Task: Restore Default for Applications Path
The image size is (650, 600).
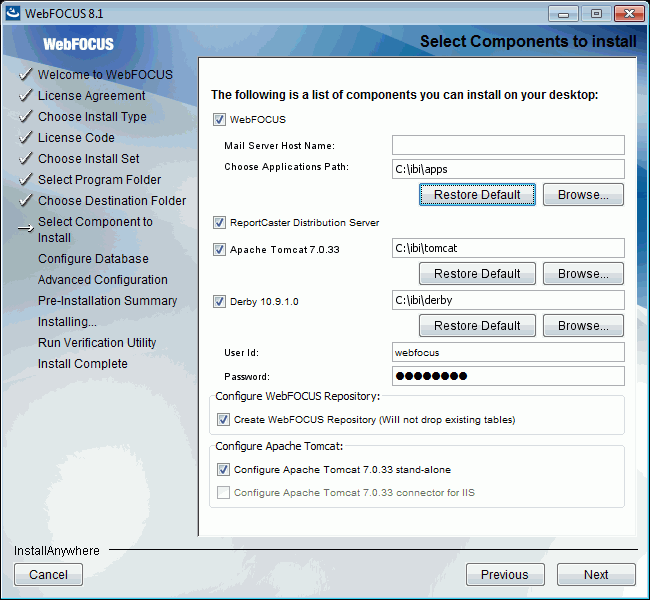Action: click(x=477, y=194)
